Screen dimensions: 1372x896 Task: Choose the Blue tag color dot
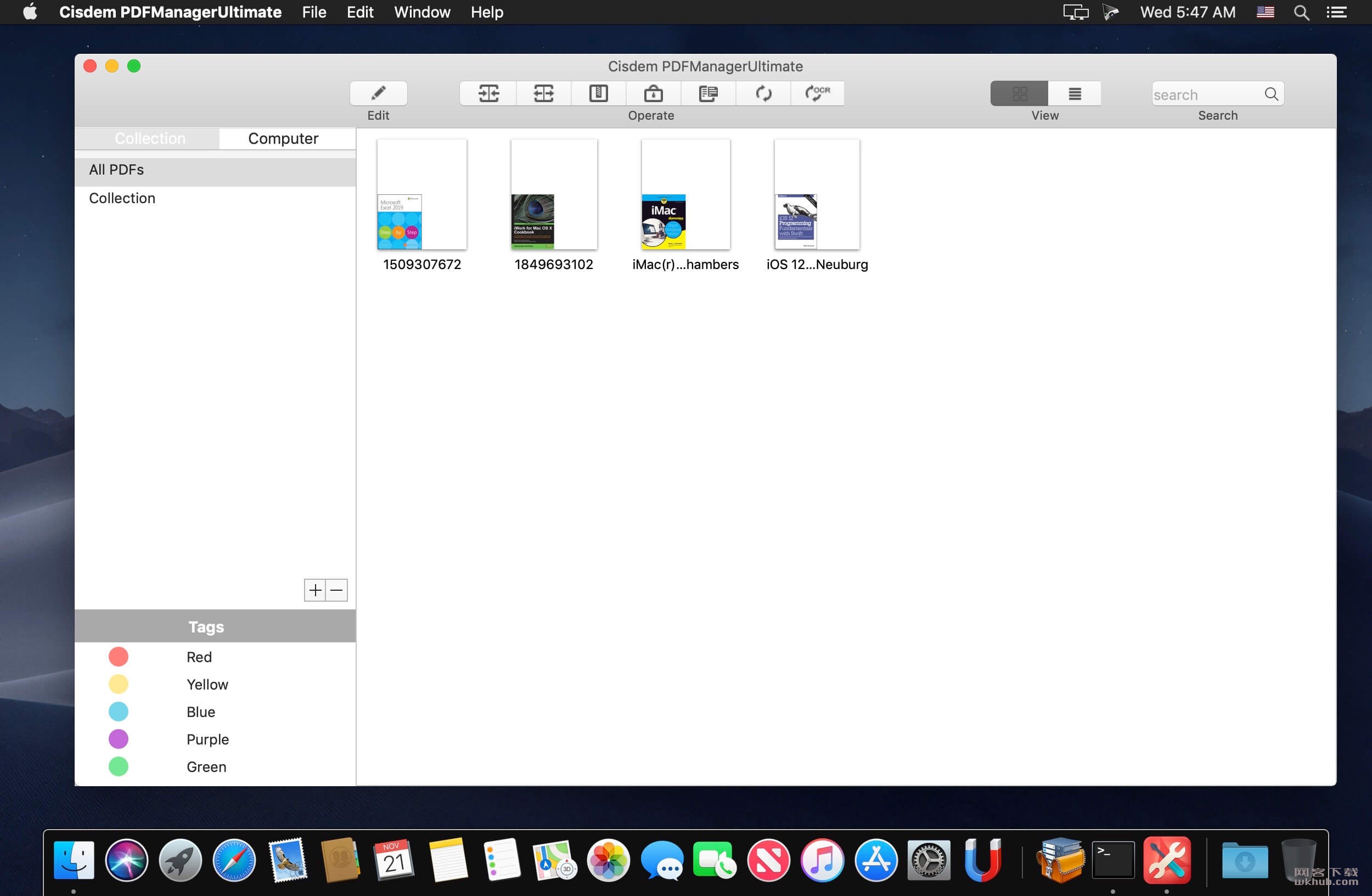click(x=118, y=712)
